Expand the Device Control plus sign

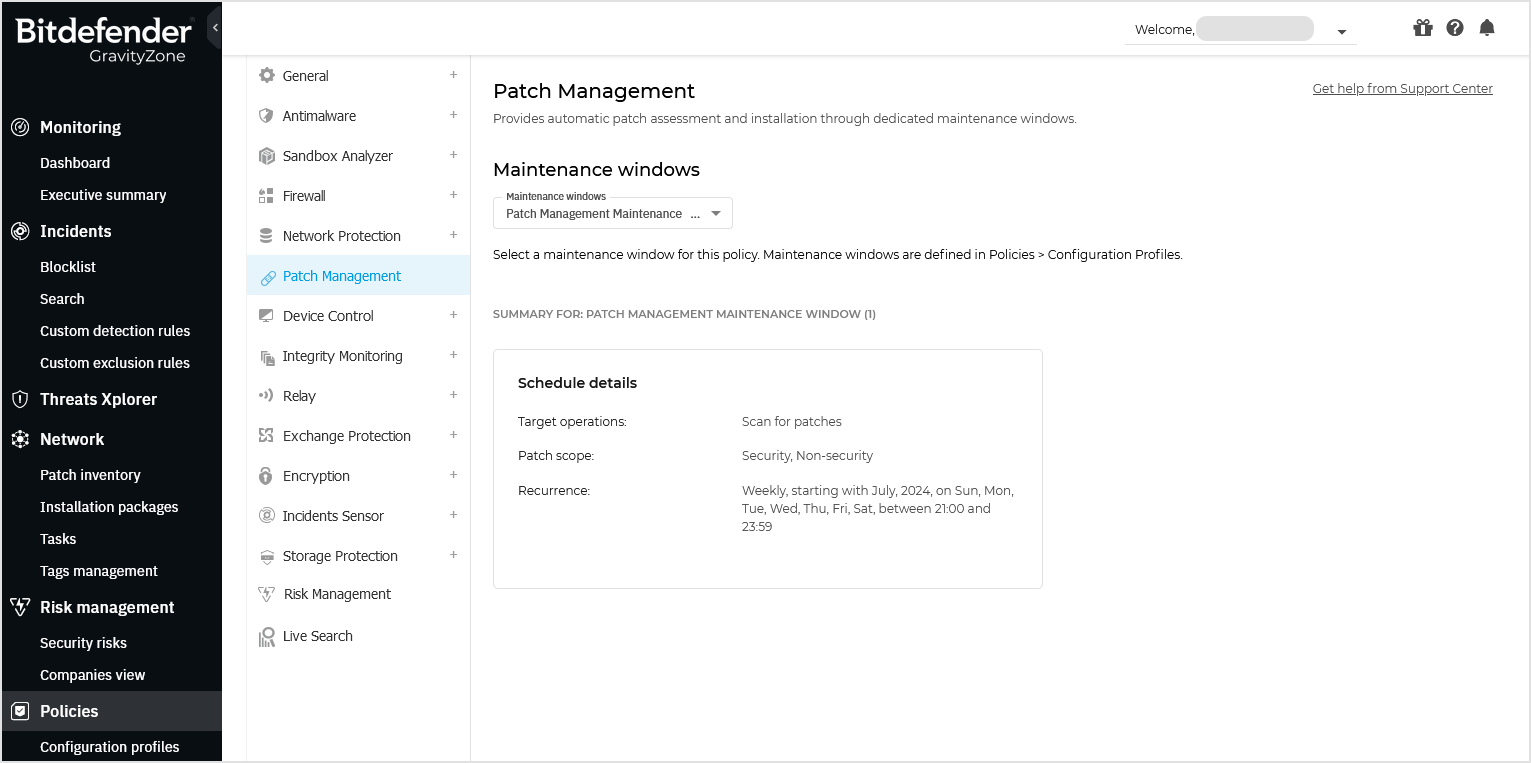[x=453, y=315]
